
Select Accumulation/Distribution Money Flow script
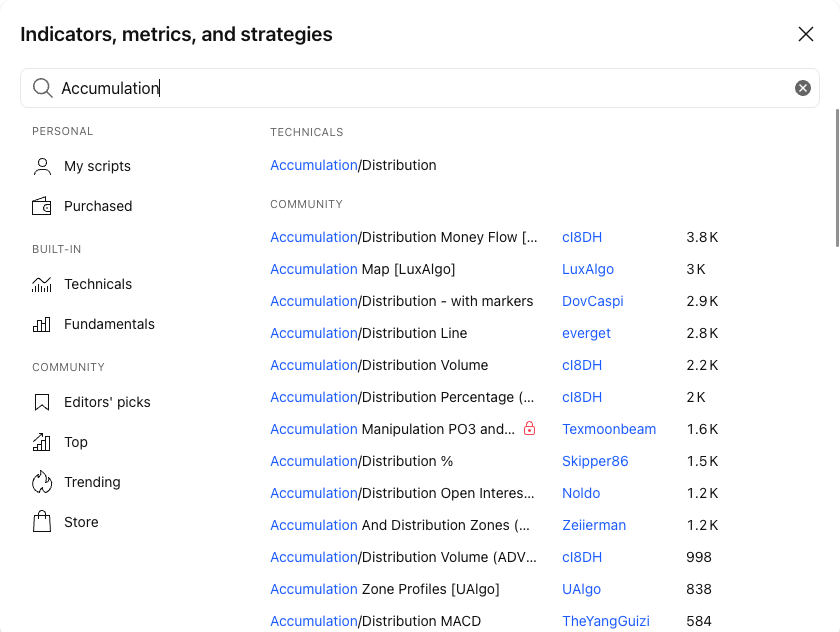[403, 237]
